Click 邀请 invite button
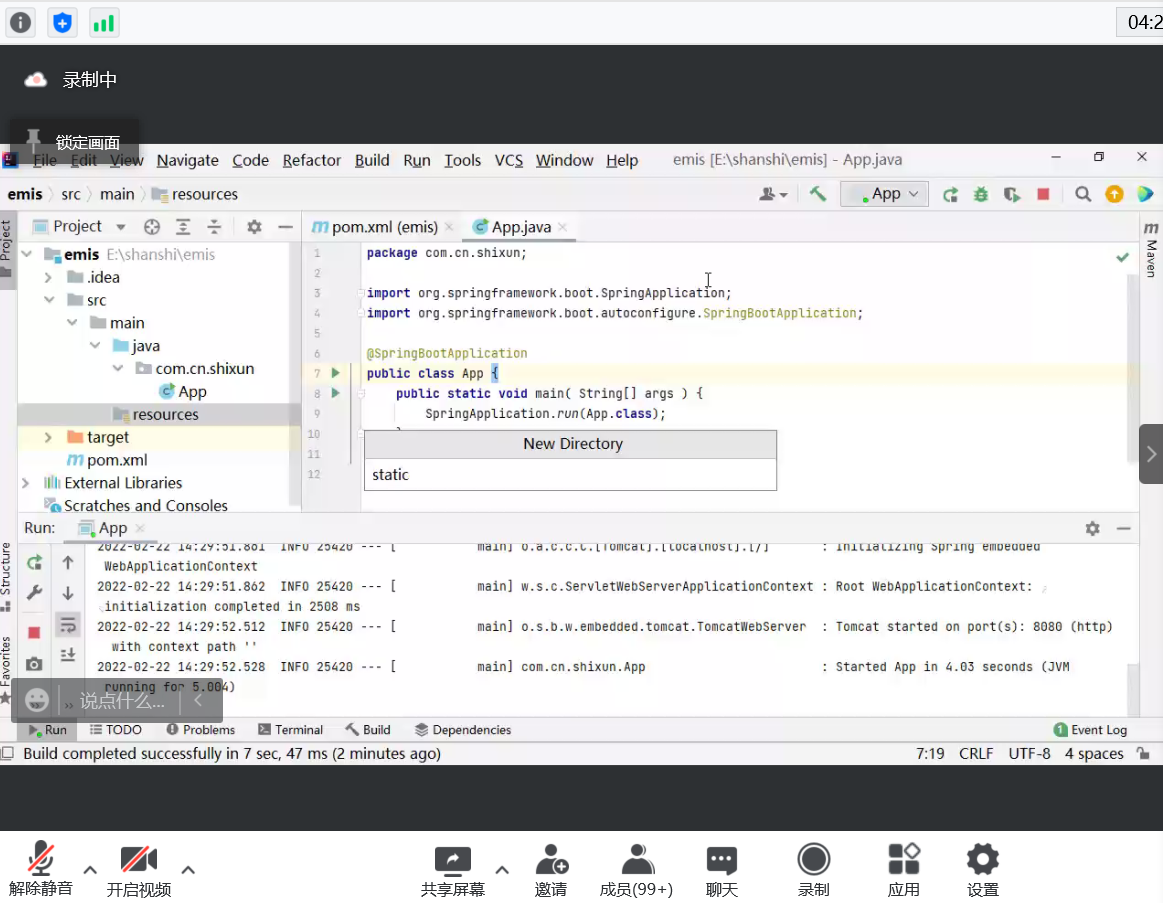Image resolution: width=1163 pixels, height=903 pixels. pos(550,870)
